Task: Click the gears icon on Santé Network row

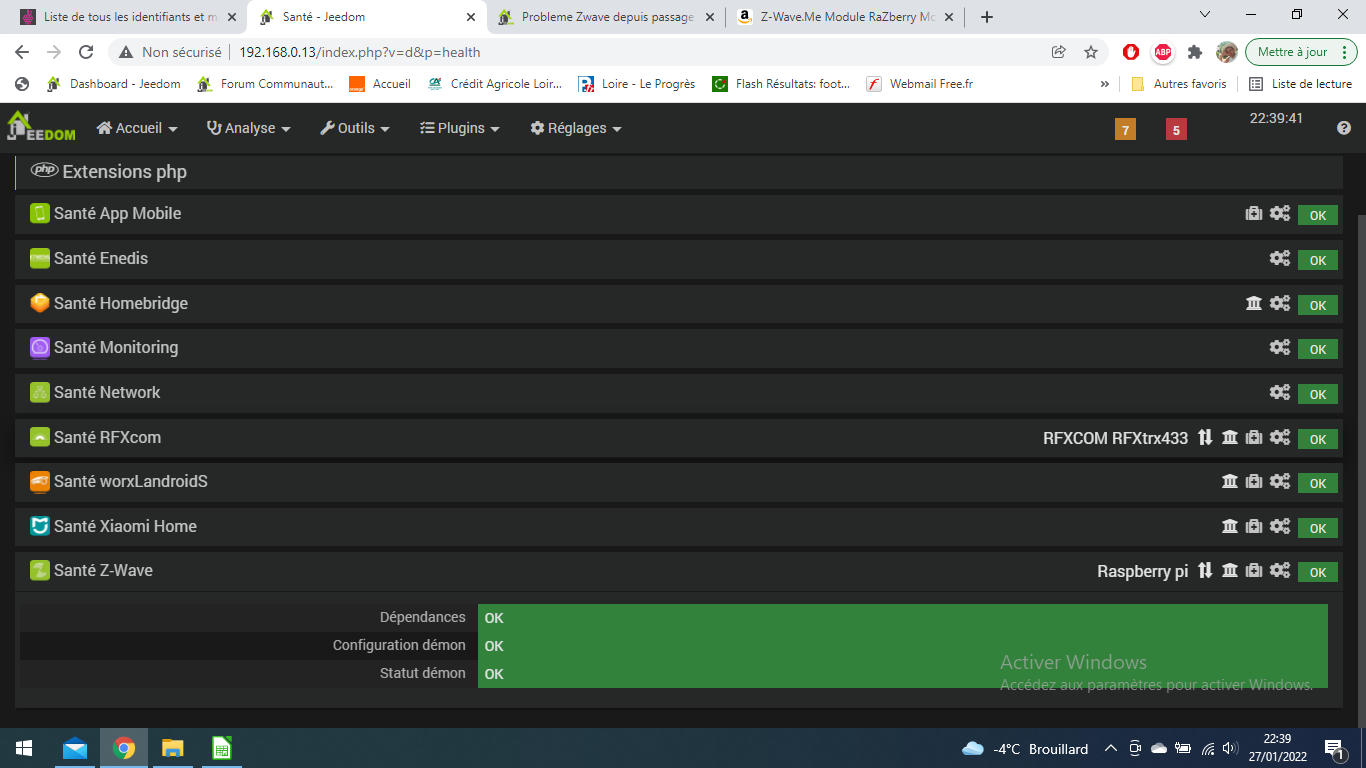Action: (x=1280, y=392)
